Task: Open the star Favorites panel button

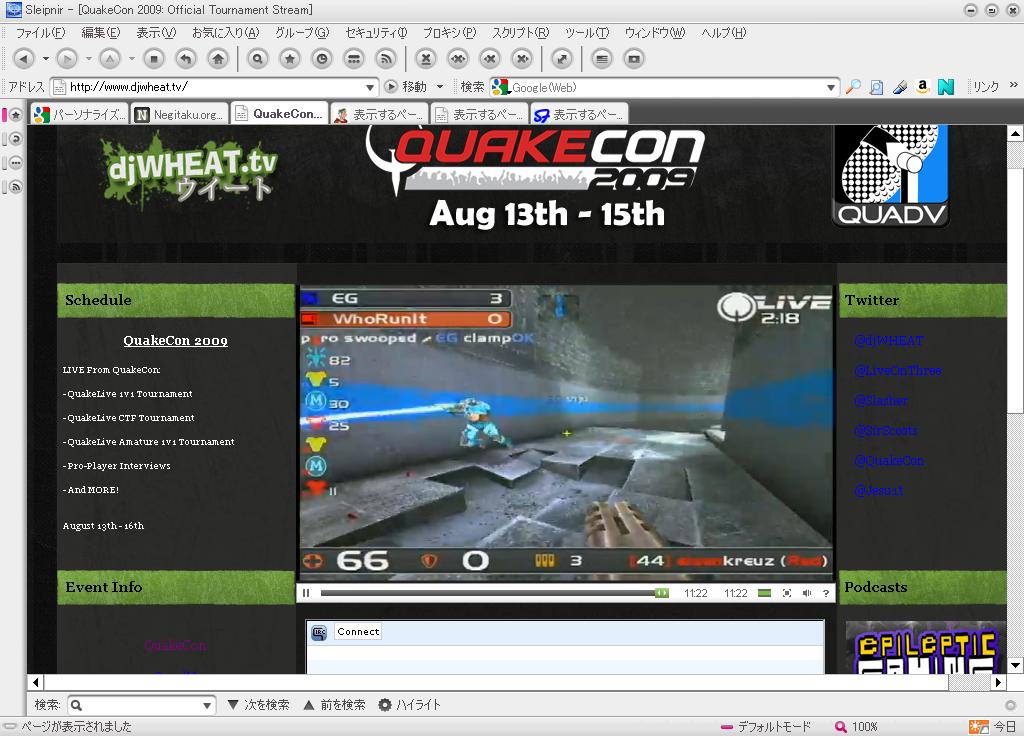Action: [290, 59]
